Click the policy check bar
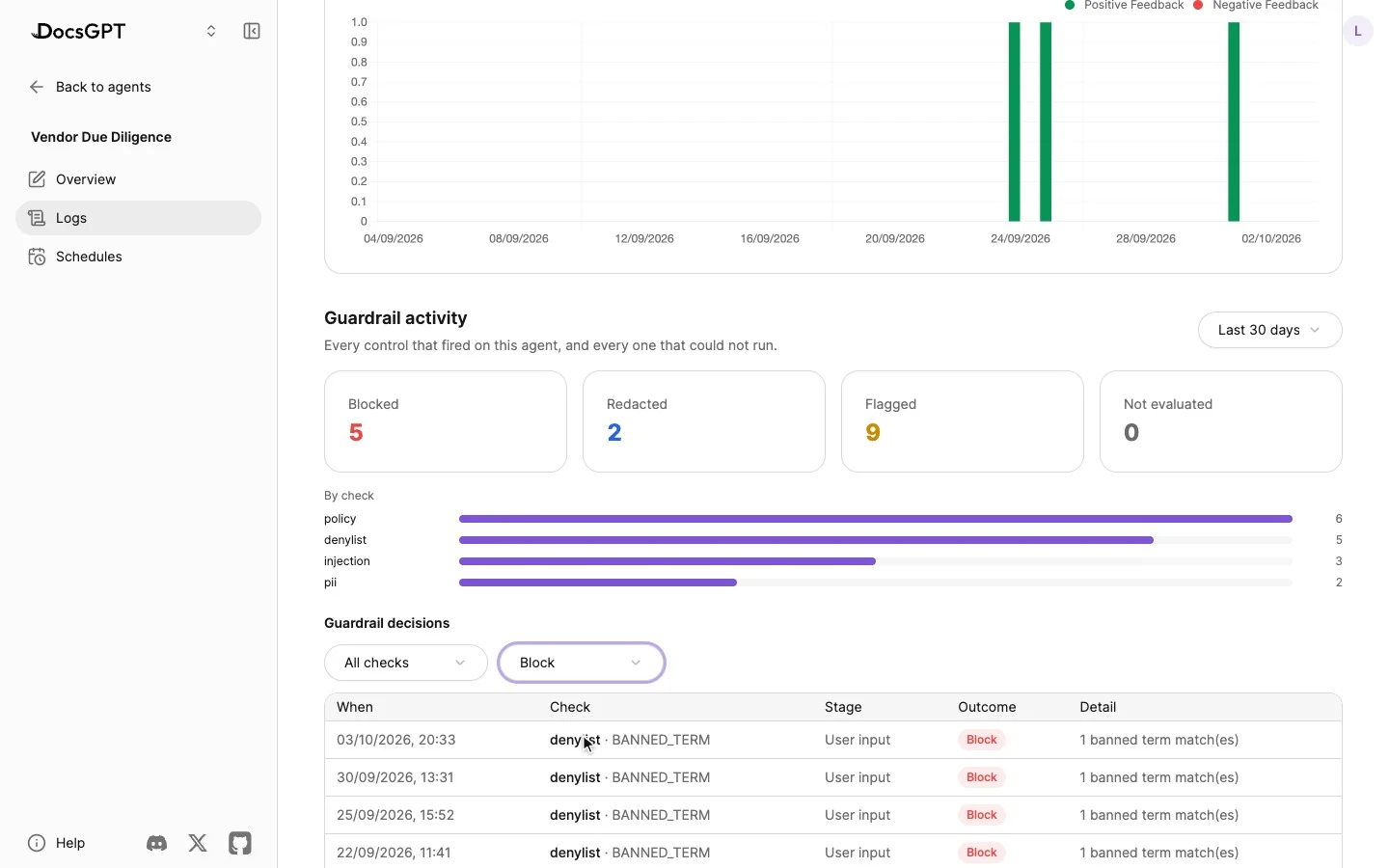The image size is (1389, 868). click(876, 519)
